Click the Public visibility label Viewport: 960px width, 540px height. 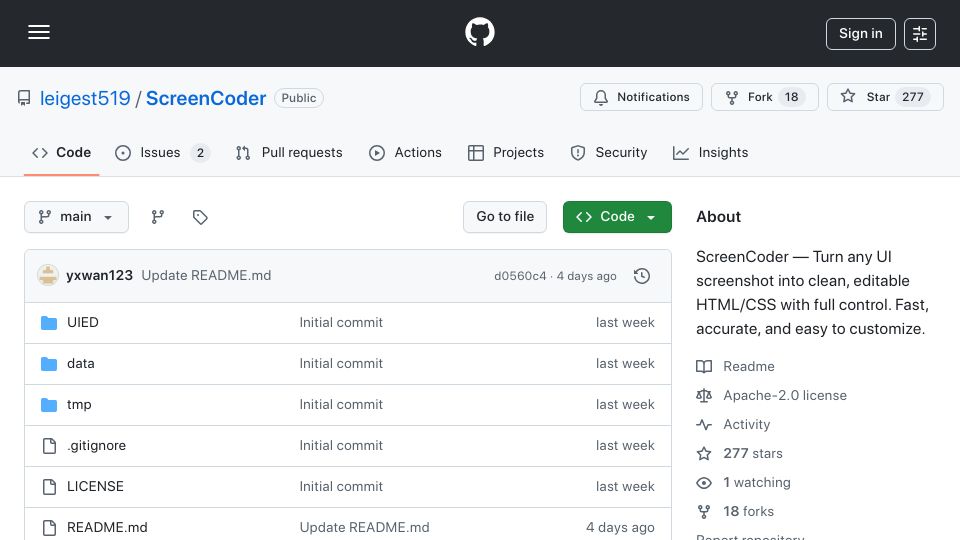pos(299,98)
